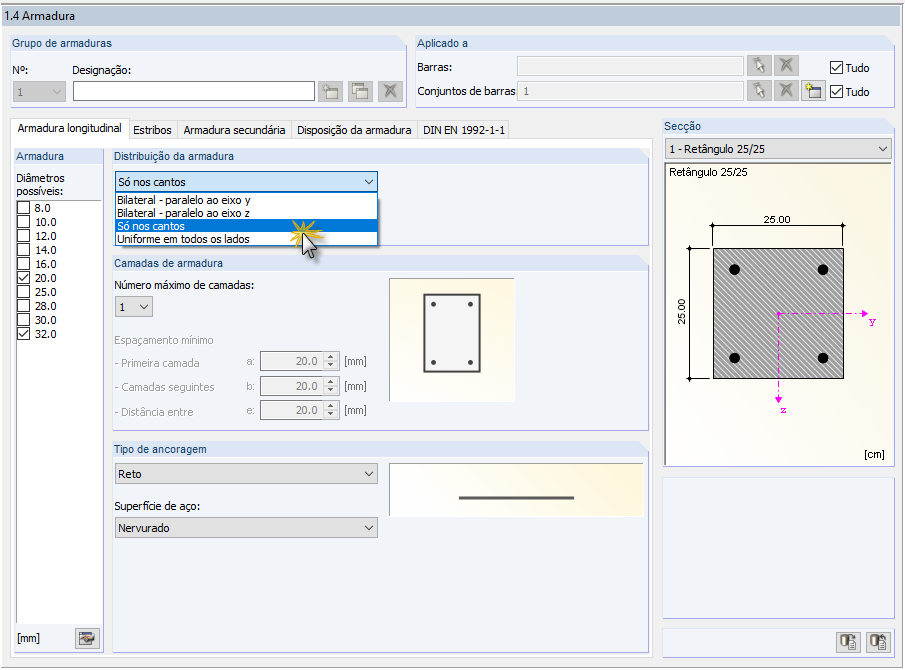The width and height of the screenshot is (905, 670).
Task: Clear Conjuntos de barras selection icon
Action: (786, 91)
